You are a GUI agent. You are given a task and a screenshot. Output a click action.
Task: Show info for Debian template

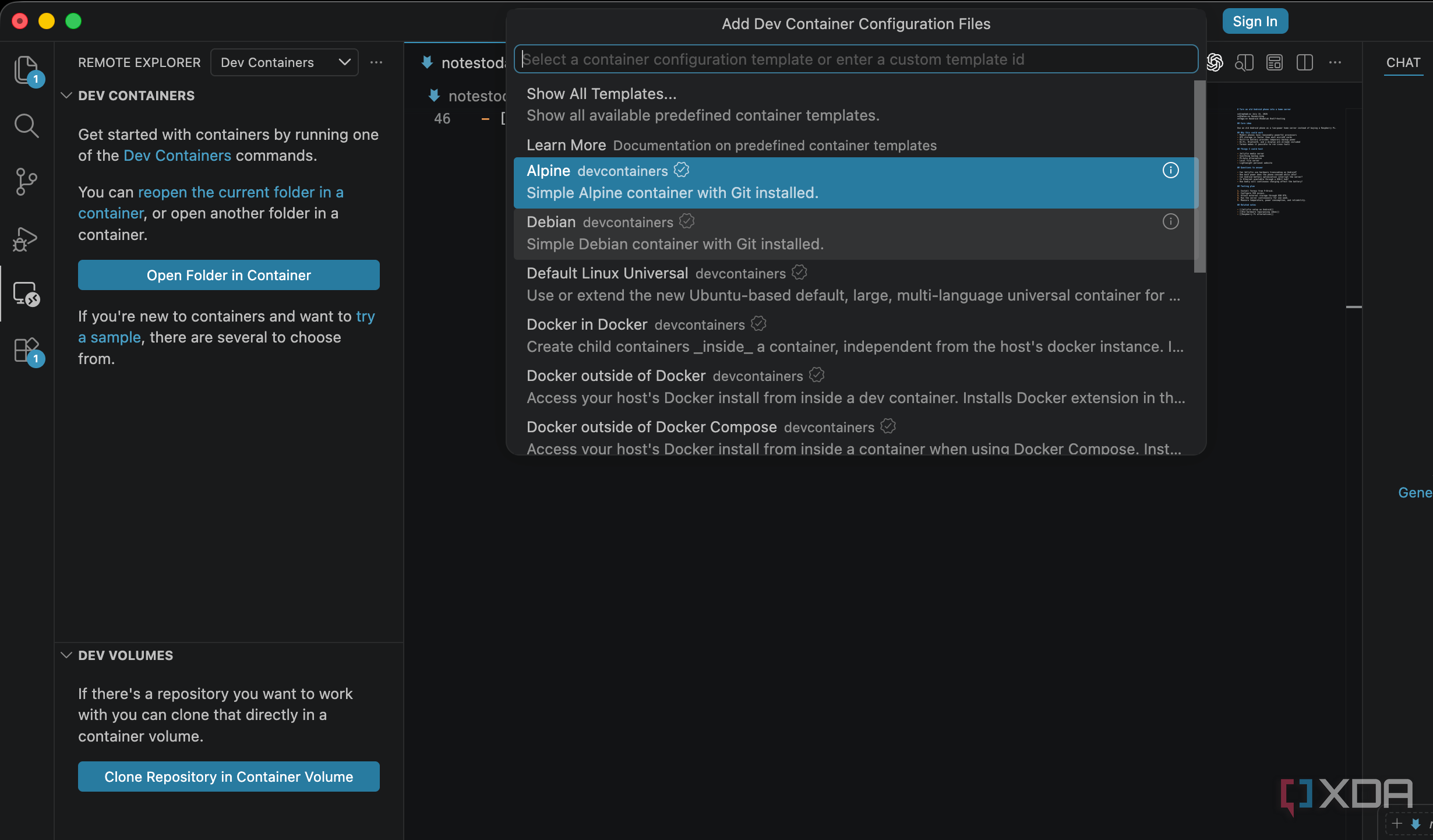[1171, 221]
